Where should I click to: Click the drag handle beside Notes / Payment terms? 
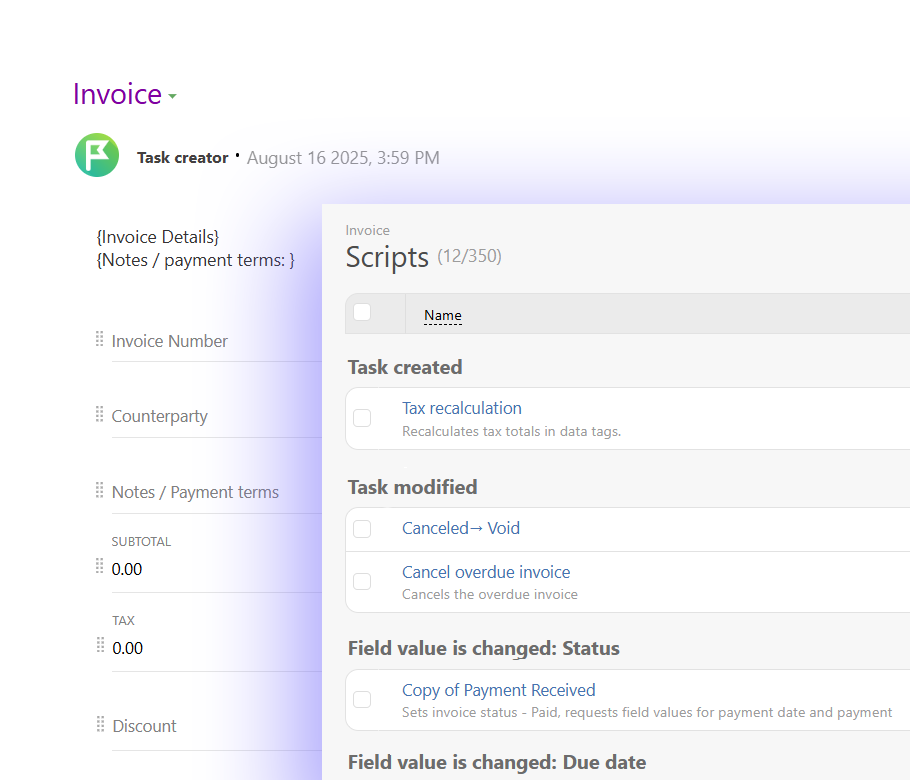coord(99,491)
